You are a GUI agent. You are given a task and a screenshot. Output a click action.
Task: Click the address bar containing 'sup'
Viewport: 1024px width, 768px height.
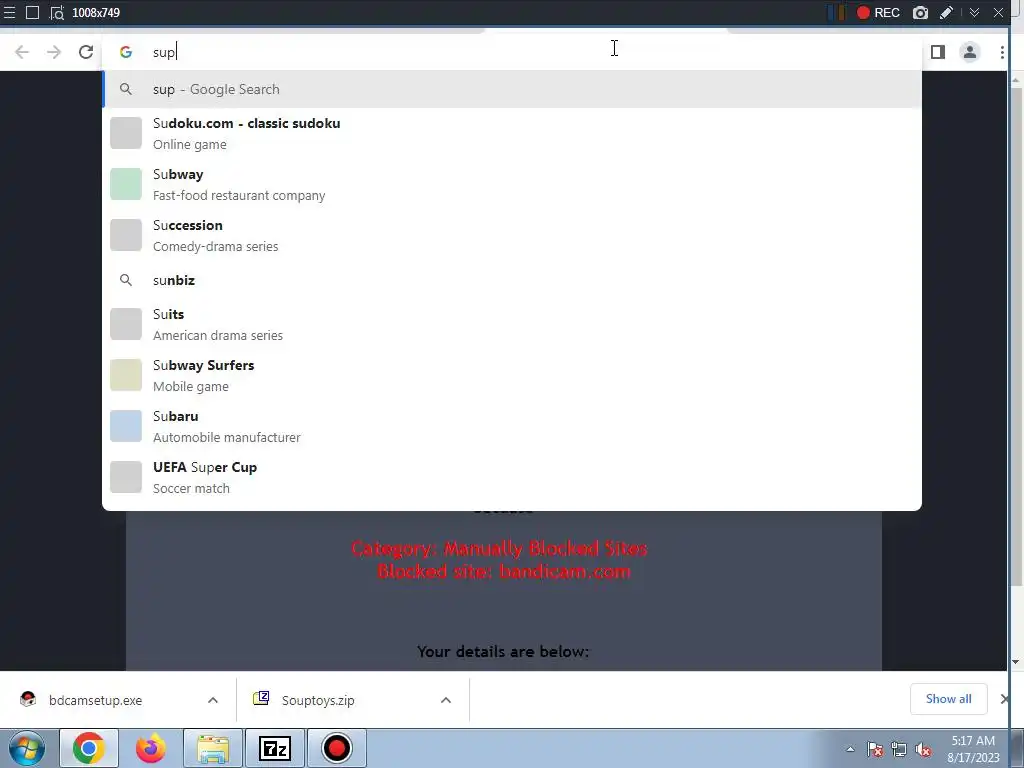pyautogui.click(x=512, y=52)
